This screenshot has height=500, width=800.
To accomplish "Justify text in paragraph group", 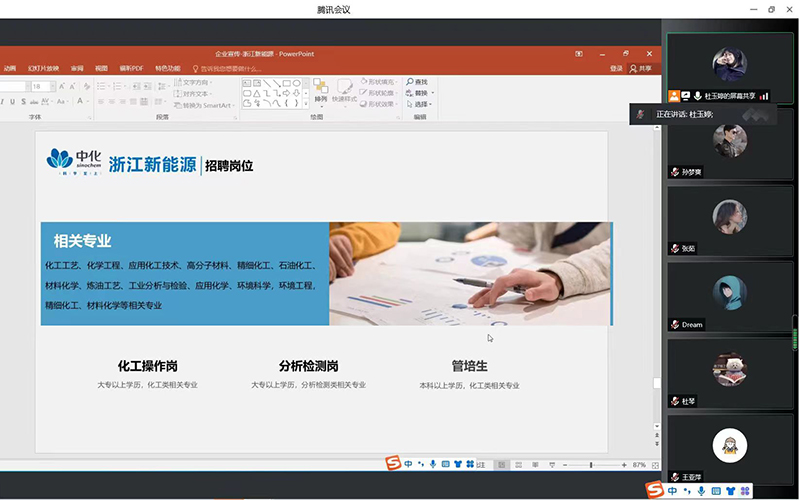I will pos(133,102).
